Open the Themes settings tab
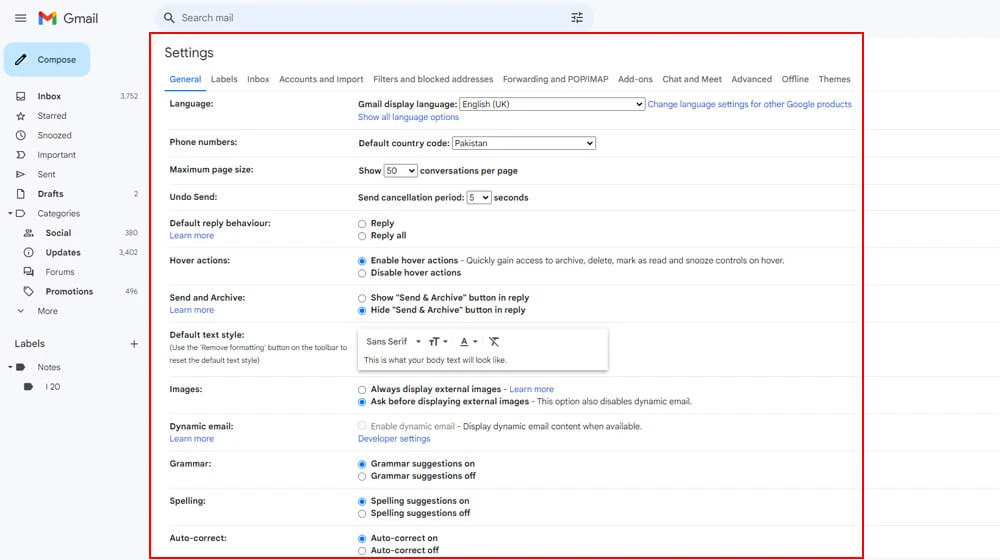Image resolution: width=1000 pixels, height=560 pixels. coord(834,79)
